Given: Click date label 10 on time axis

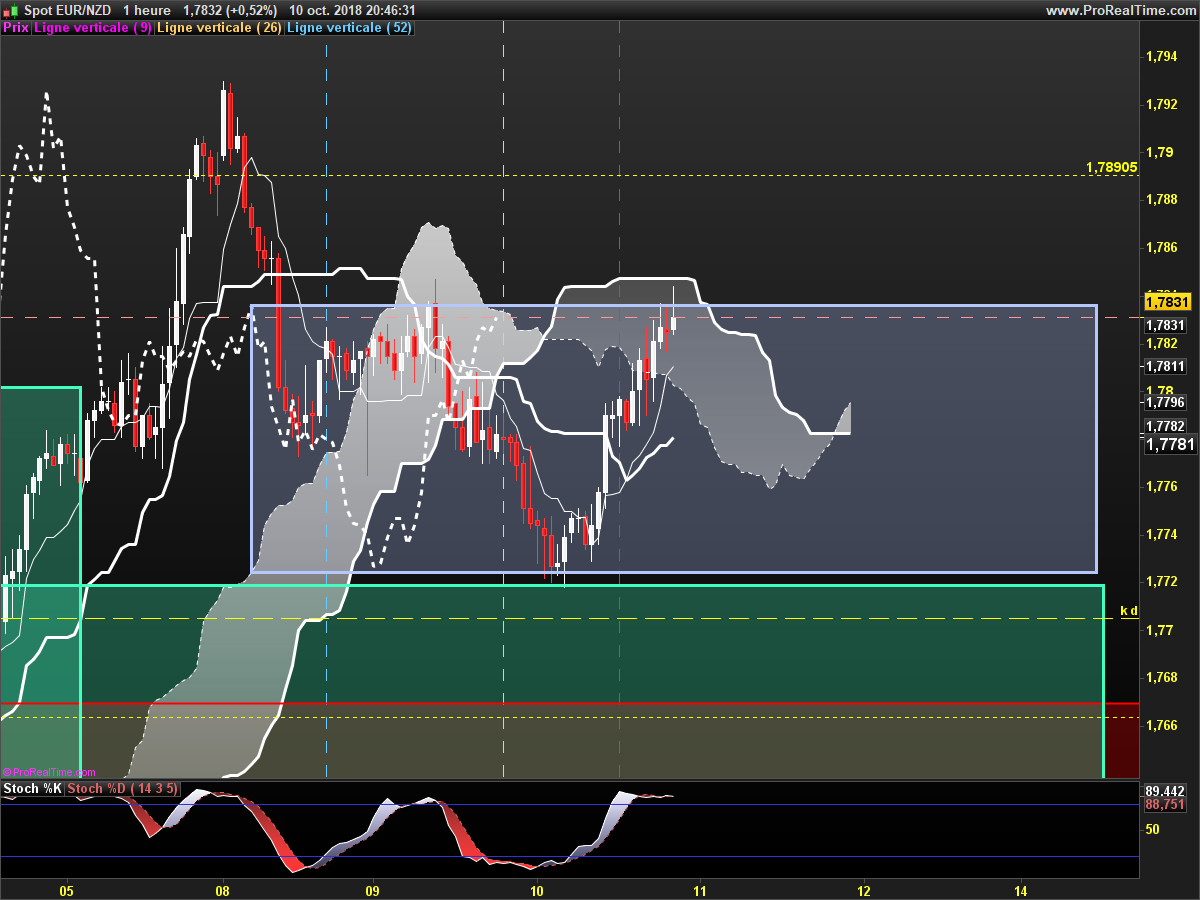Looking at the screenshot, I should coord(536,890).
